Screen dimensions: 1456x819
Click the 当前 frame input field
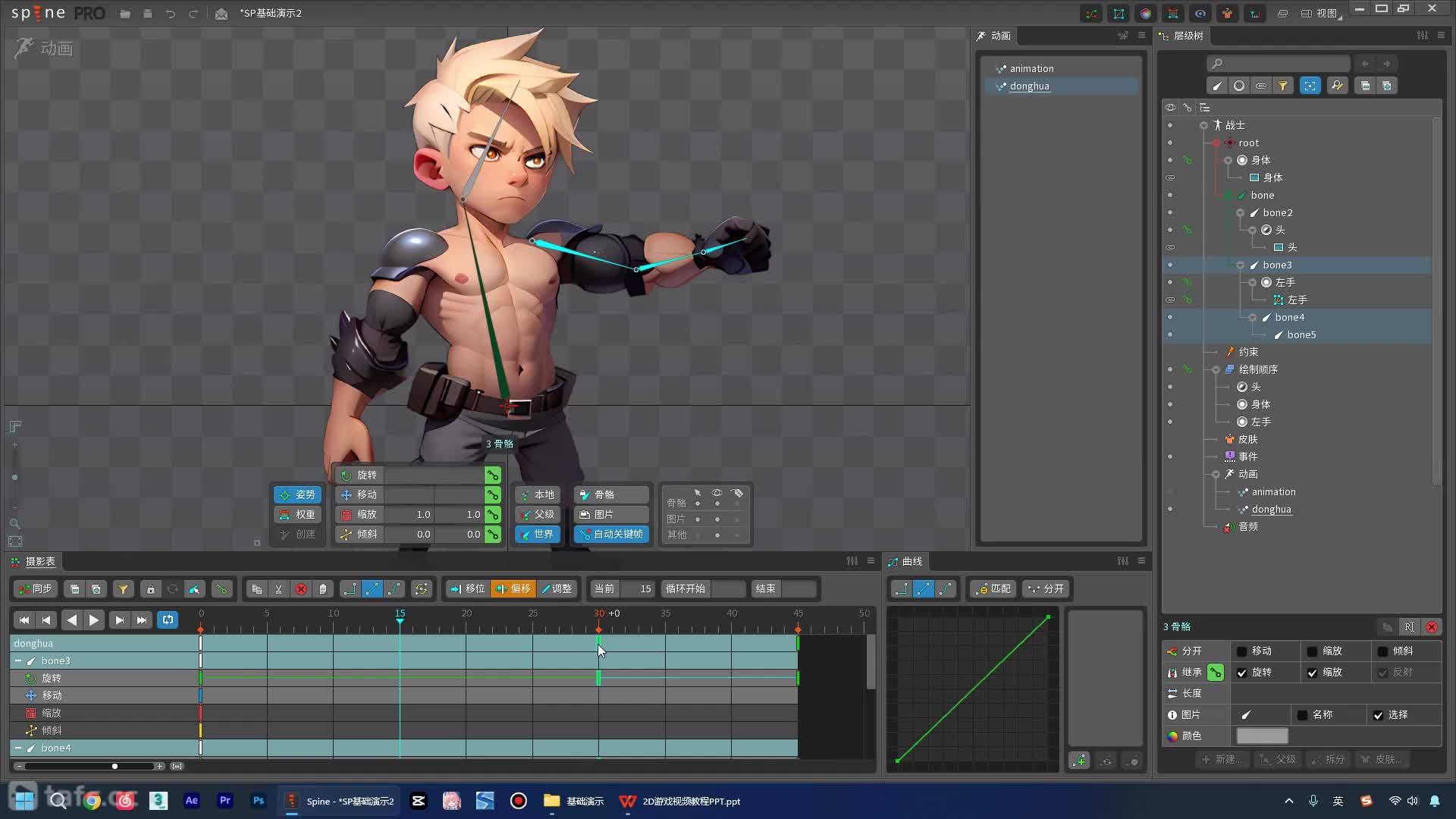(x=637, y=588)
